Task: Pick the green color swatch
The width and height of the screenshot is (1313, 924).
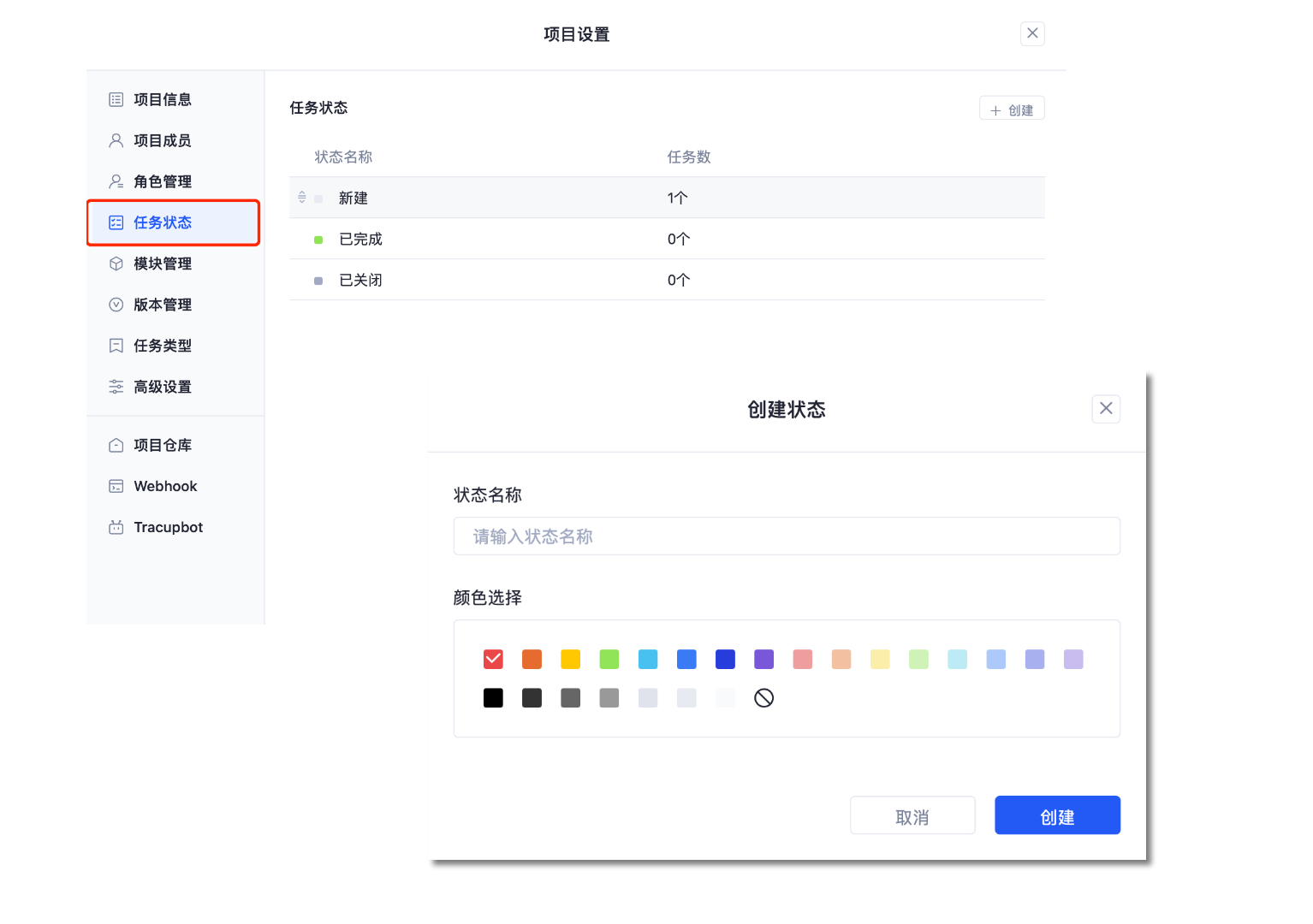Action: pos(609,659)
